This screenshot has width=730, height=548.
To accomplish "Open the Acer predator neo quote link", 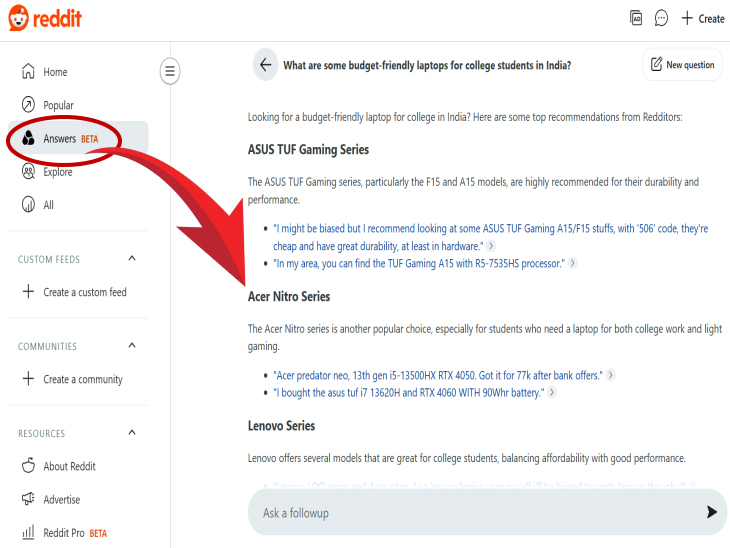I will [438, 375].
